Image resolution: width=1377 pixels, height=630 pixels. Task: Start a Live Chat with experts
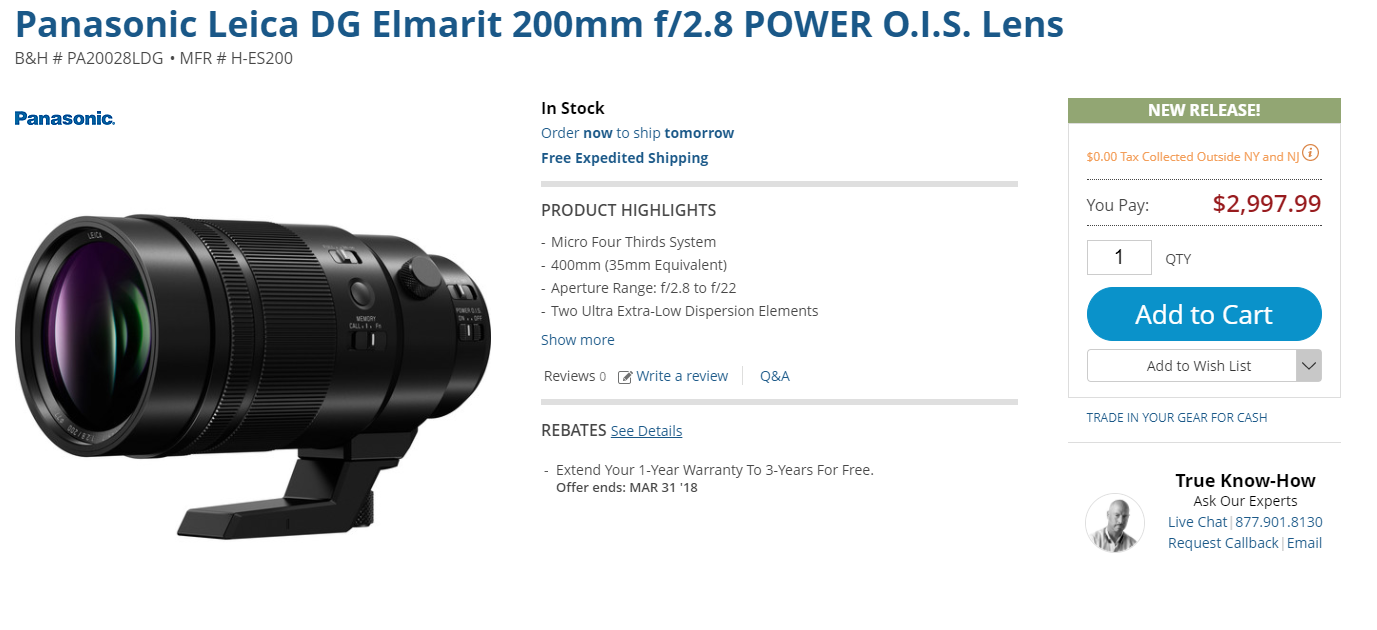[x=1197, y=522]
